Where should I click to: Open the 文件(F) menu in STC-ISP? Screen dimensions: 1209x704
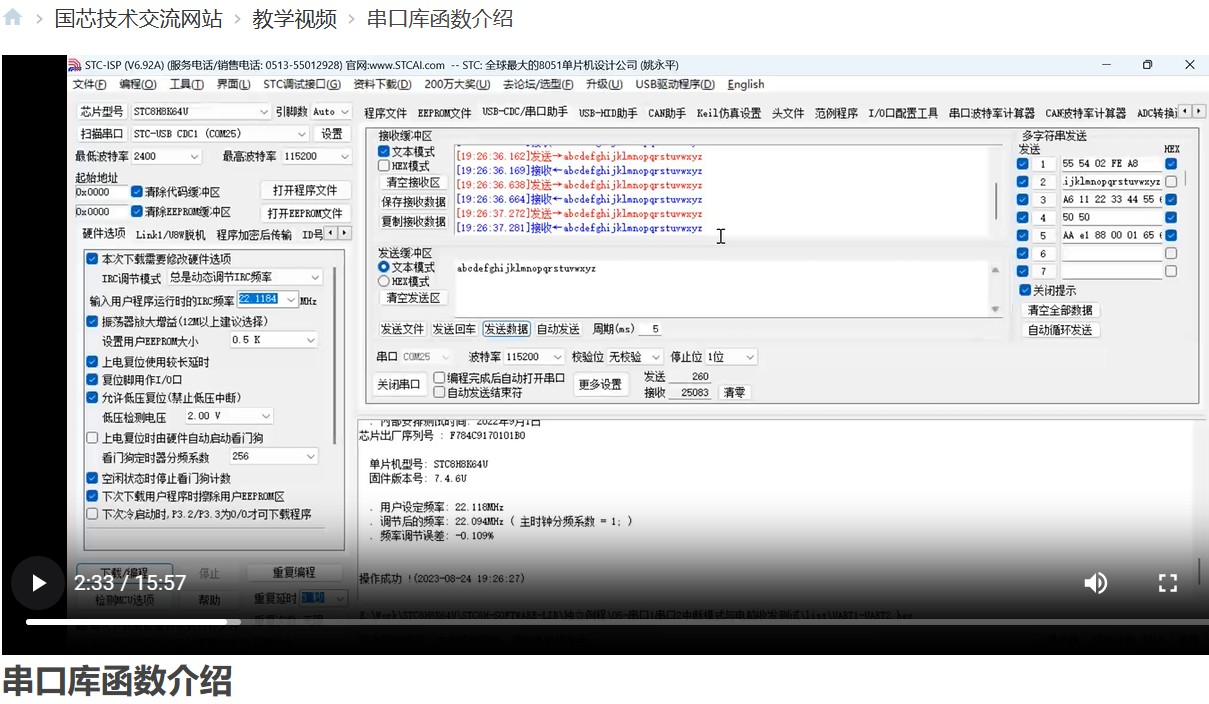tap(89, 84)
